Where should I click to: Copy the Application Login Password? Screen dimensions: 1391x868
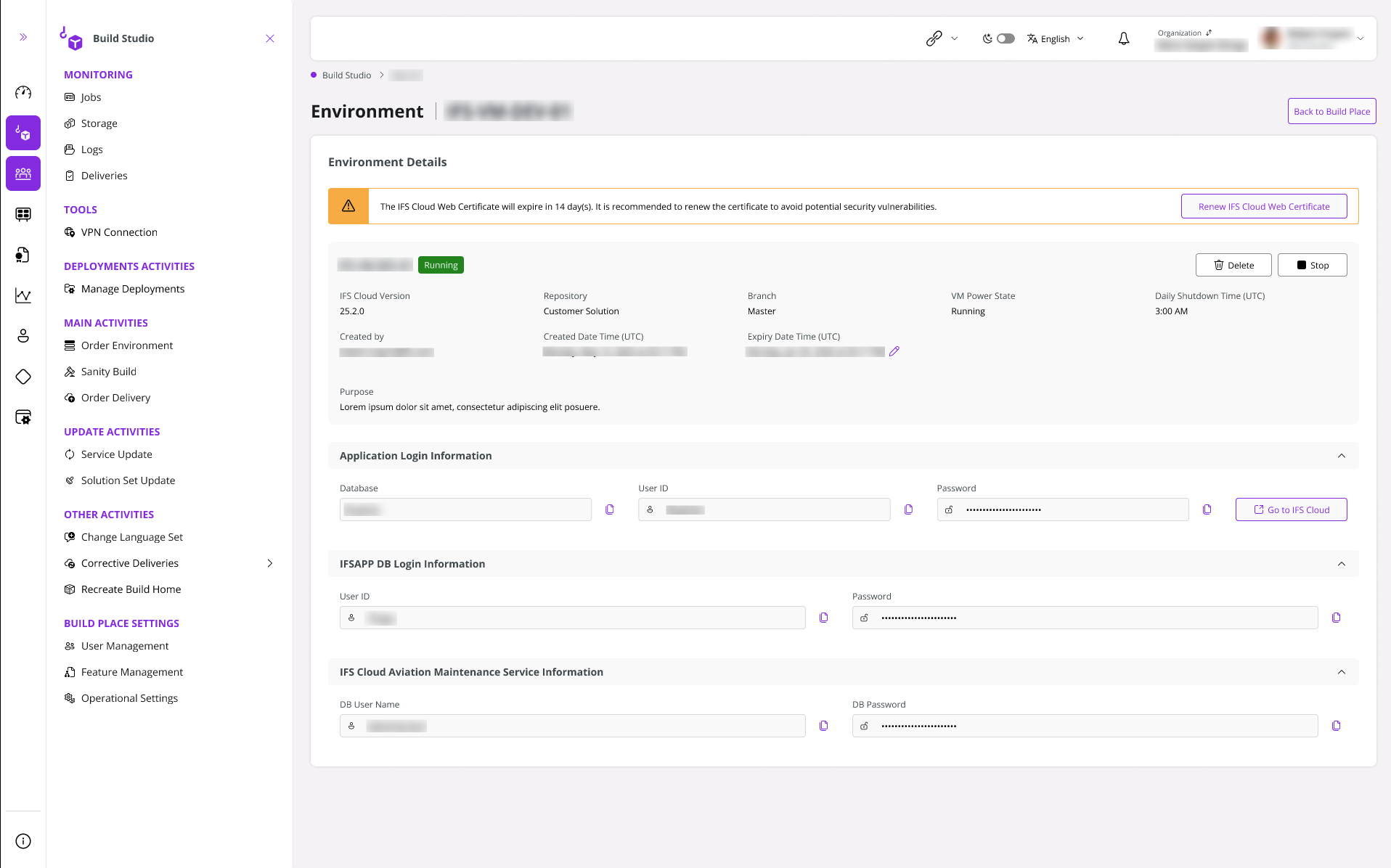pos(1207,509)
